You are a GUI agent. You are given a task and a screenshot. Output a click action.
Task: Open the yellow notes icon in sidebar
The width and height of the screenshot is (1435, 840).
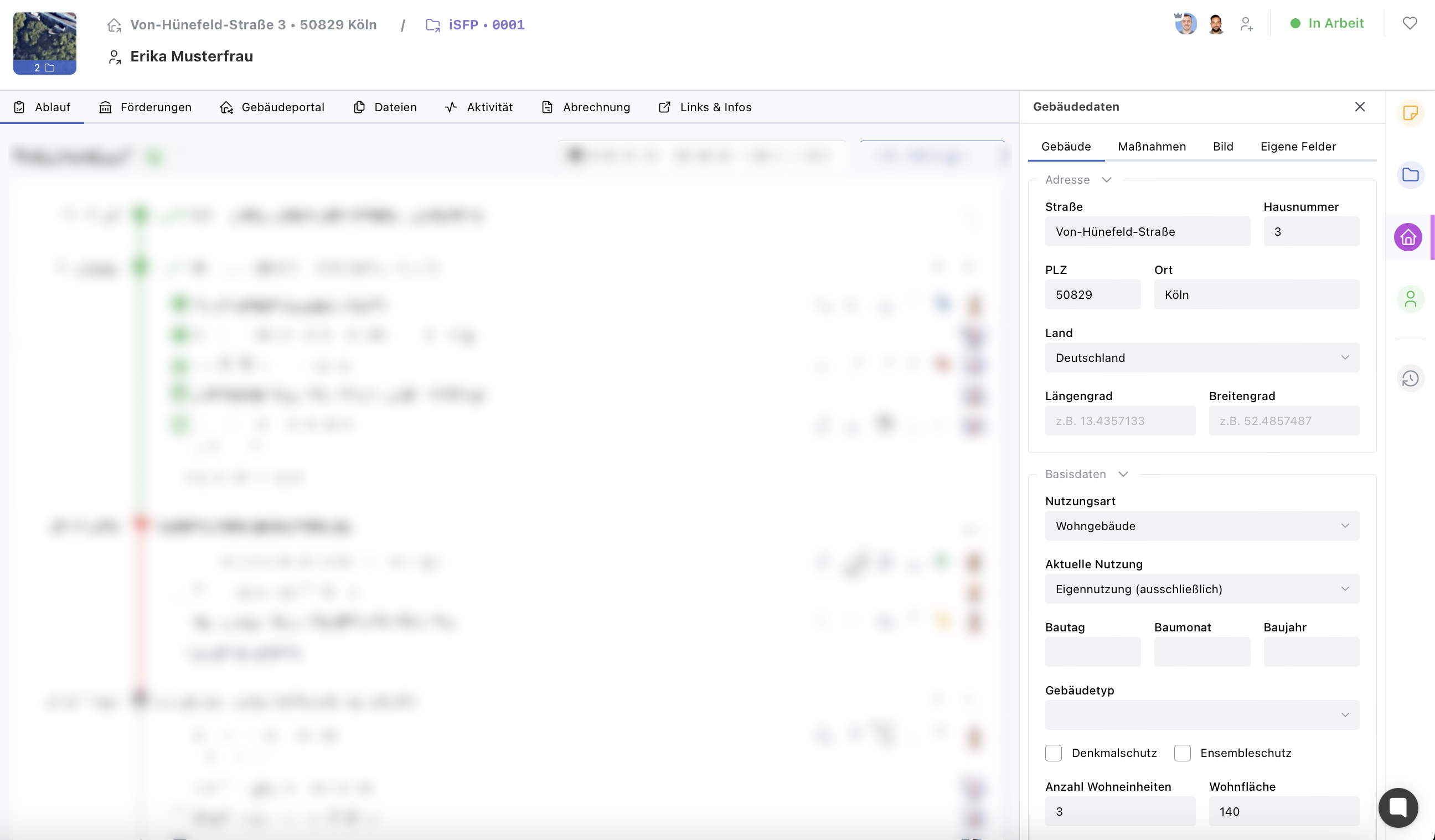click(x=1410, y=113)
